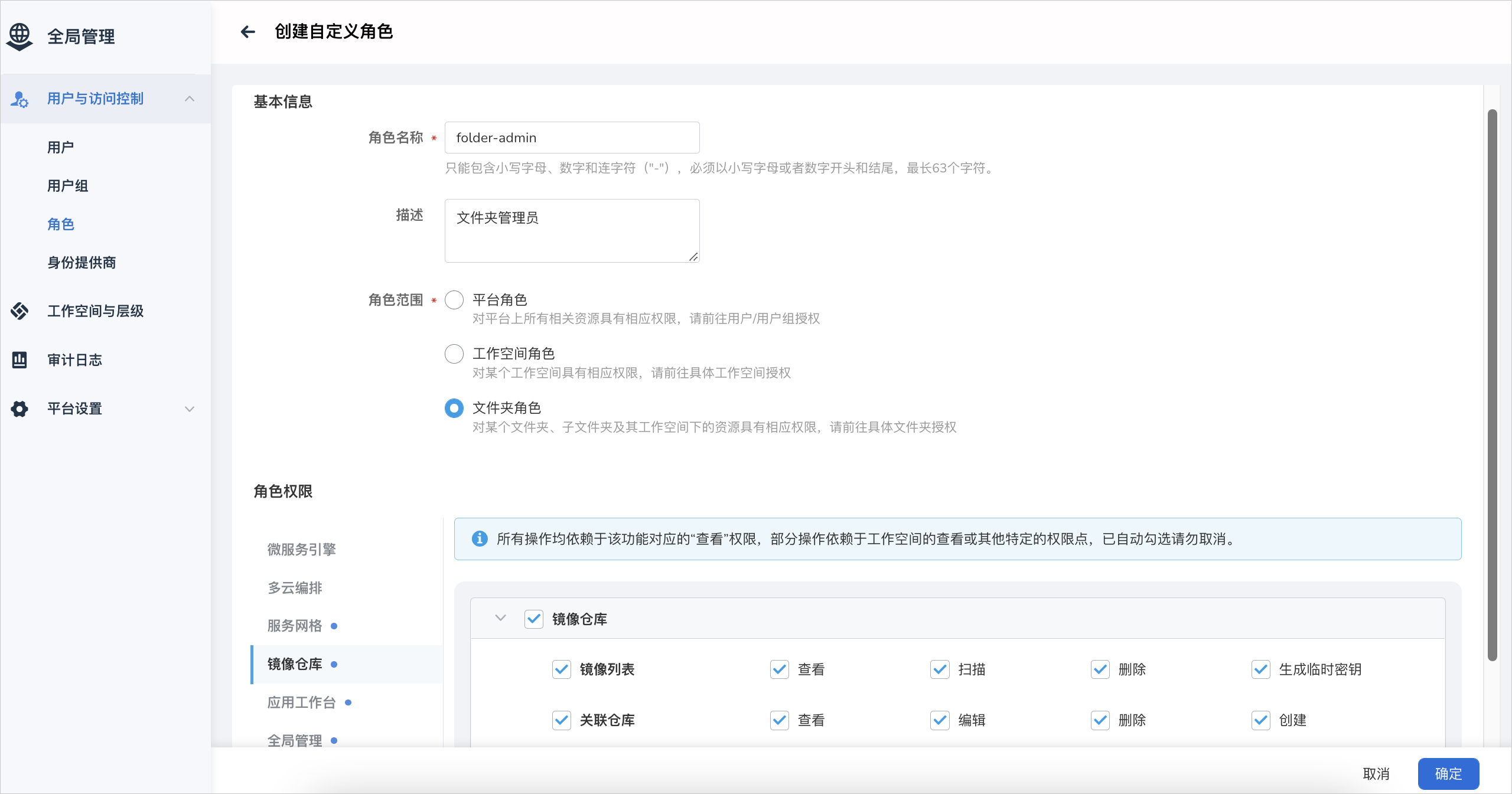
Task: Toggle 删除 checkbox in 镜像列表 row
Action: pos(1100,669)
